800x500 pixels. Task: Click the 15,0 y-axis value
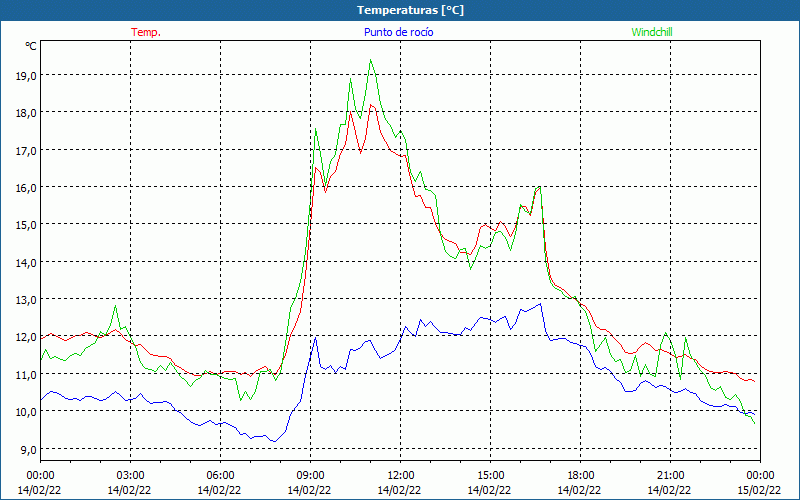click(27, 225)
